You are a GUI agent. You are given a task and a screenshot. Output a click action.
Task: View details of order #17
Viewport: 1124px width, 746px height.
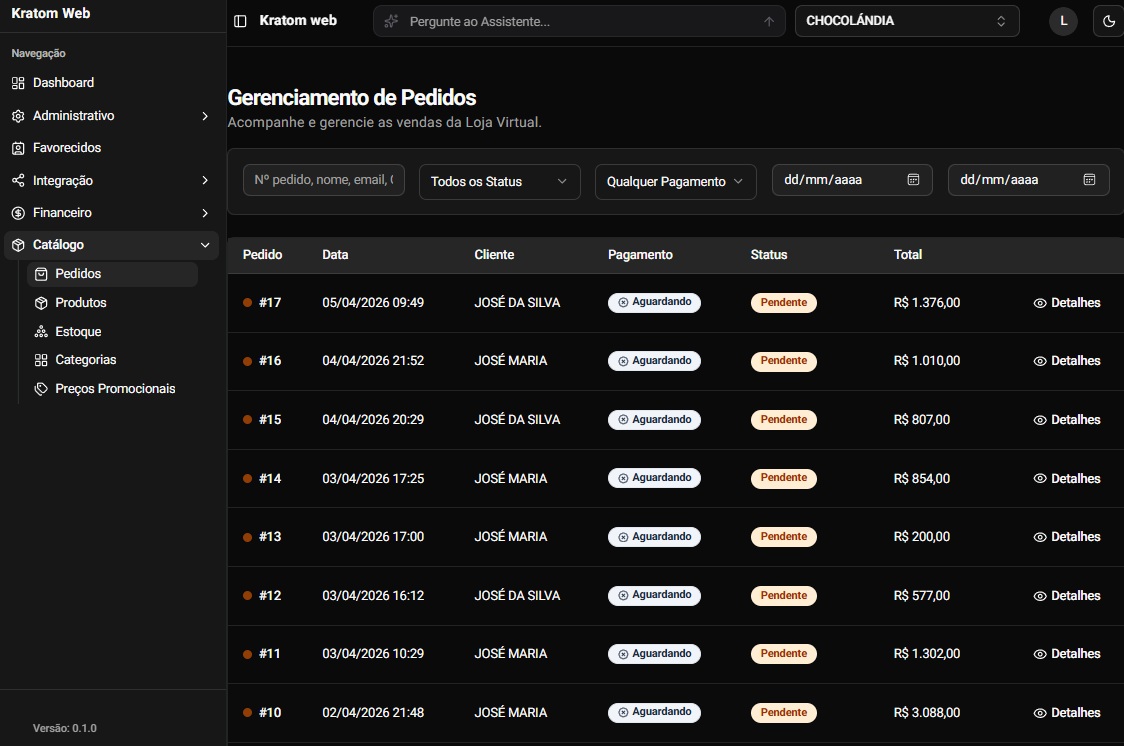coord(1066,303)
